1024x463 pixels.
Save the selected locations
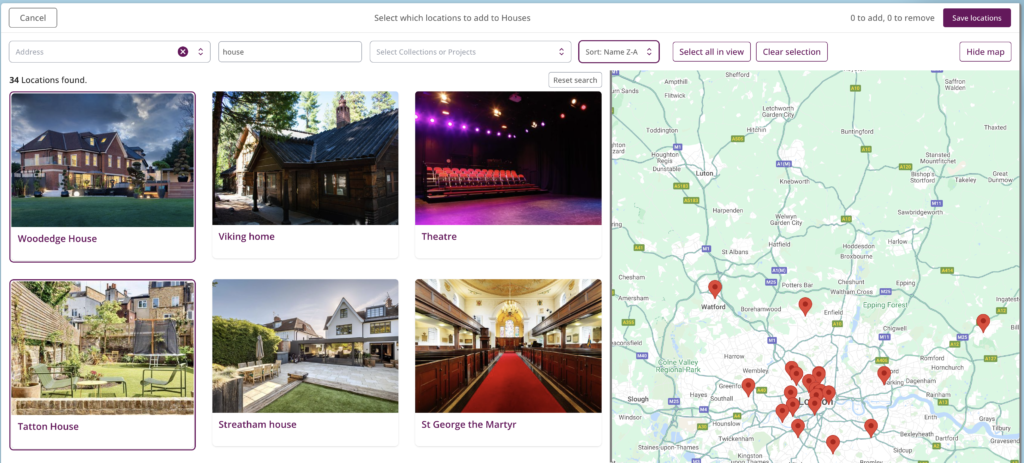976,18
